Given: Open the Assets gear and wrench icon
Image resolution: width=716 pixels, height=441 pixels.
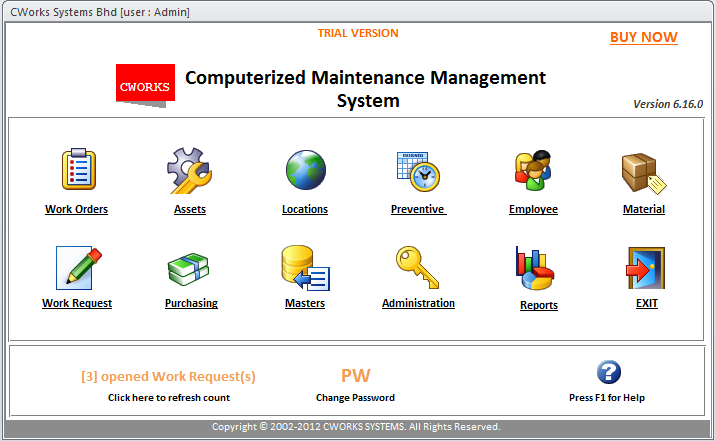Looking at the screenshot, I should pos(189,170).
